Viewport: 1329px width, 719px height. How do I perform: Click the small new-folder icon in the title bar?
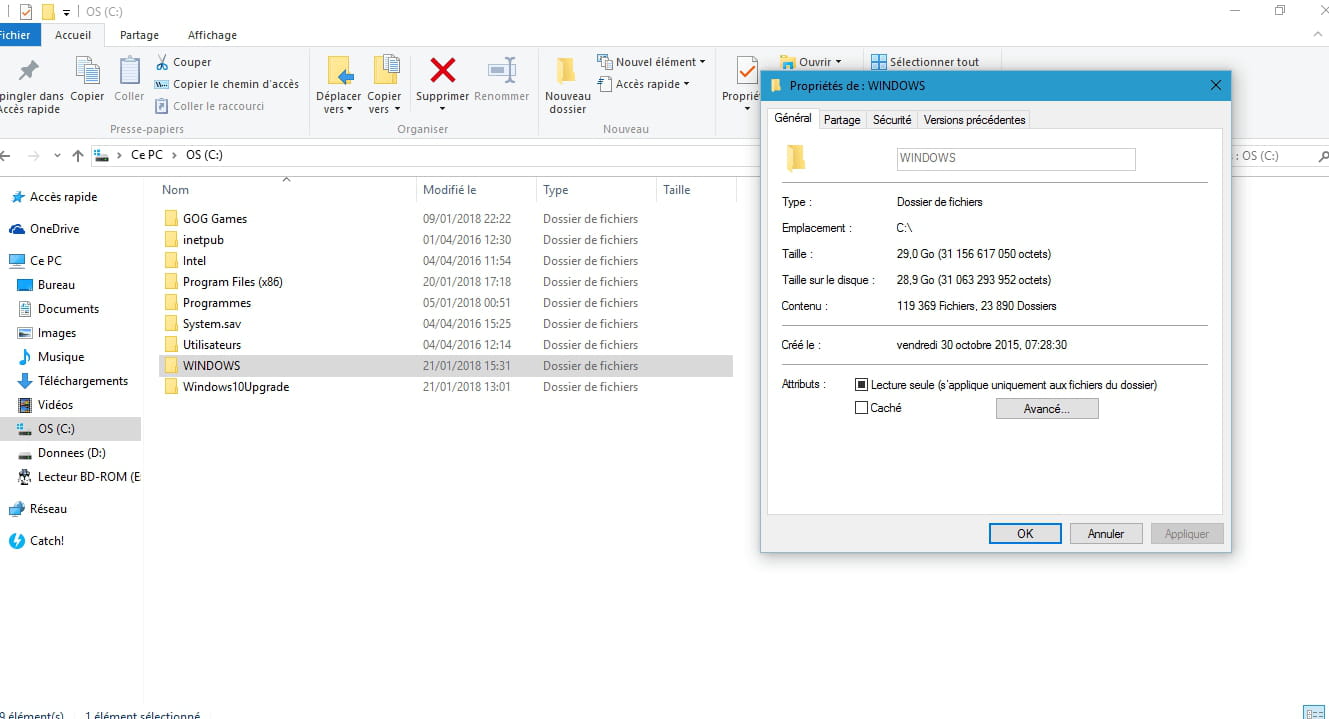47,11
